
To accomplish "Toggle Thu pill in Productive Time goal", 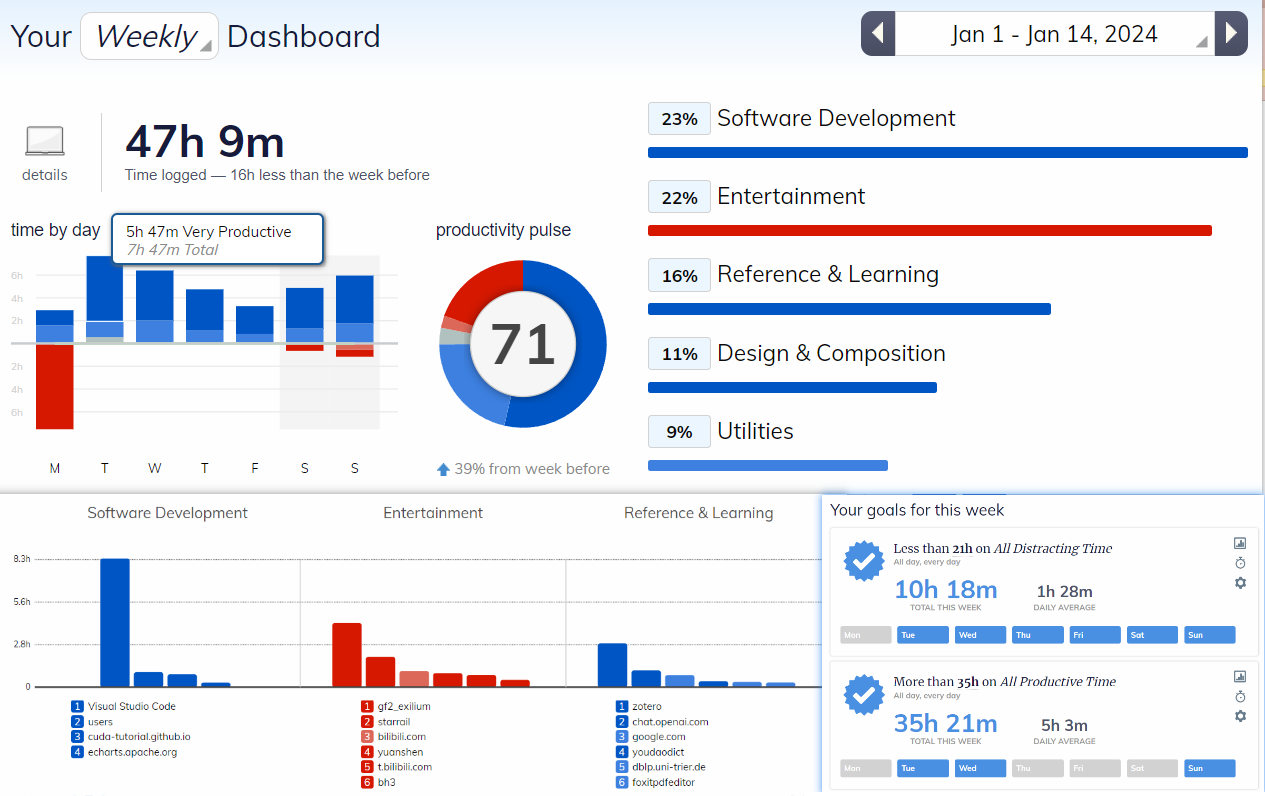I will tap(1037, 769).
